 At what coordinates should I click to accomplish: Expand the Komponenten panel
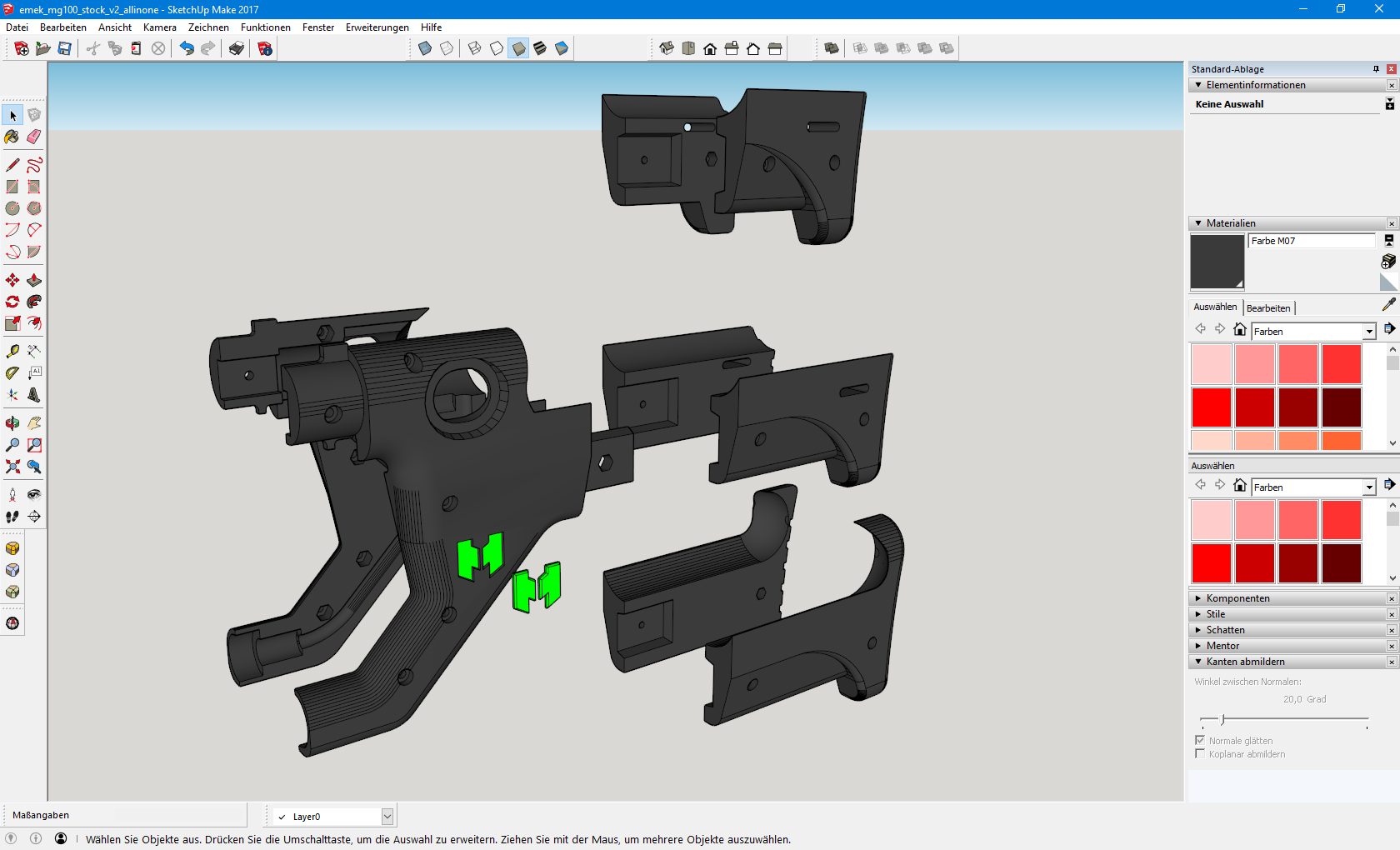click(1198, 598)
